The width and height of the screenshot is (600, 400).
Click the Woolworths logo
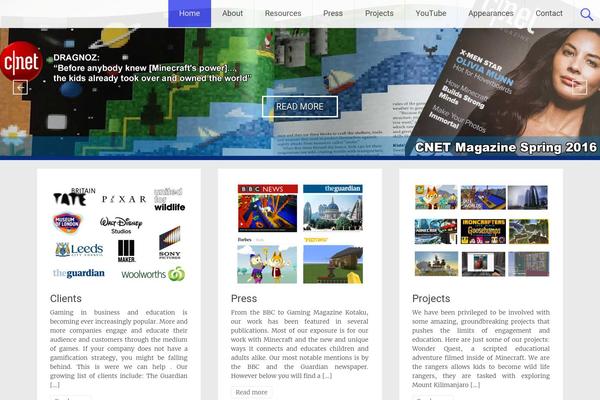click(x=153, y=274)
